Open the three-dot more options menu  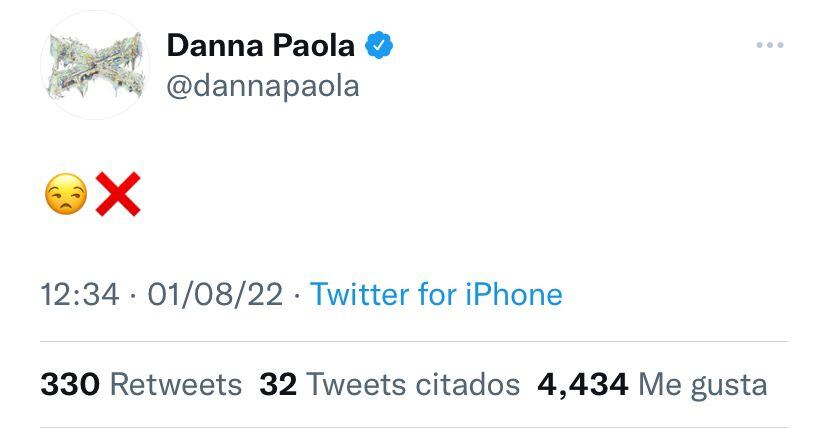coord(769,46)
